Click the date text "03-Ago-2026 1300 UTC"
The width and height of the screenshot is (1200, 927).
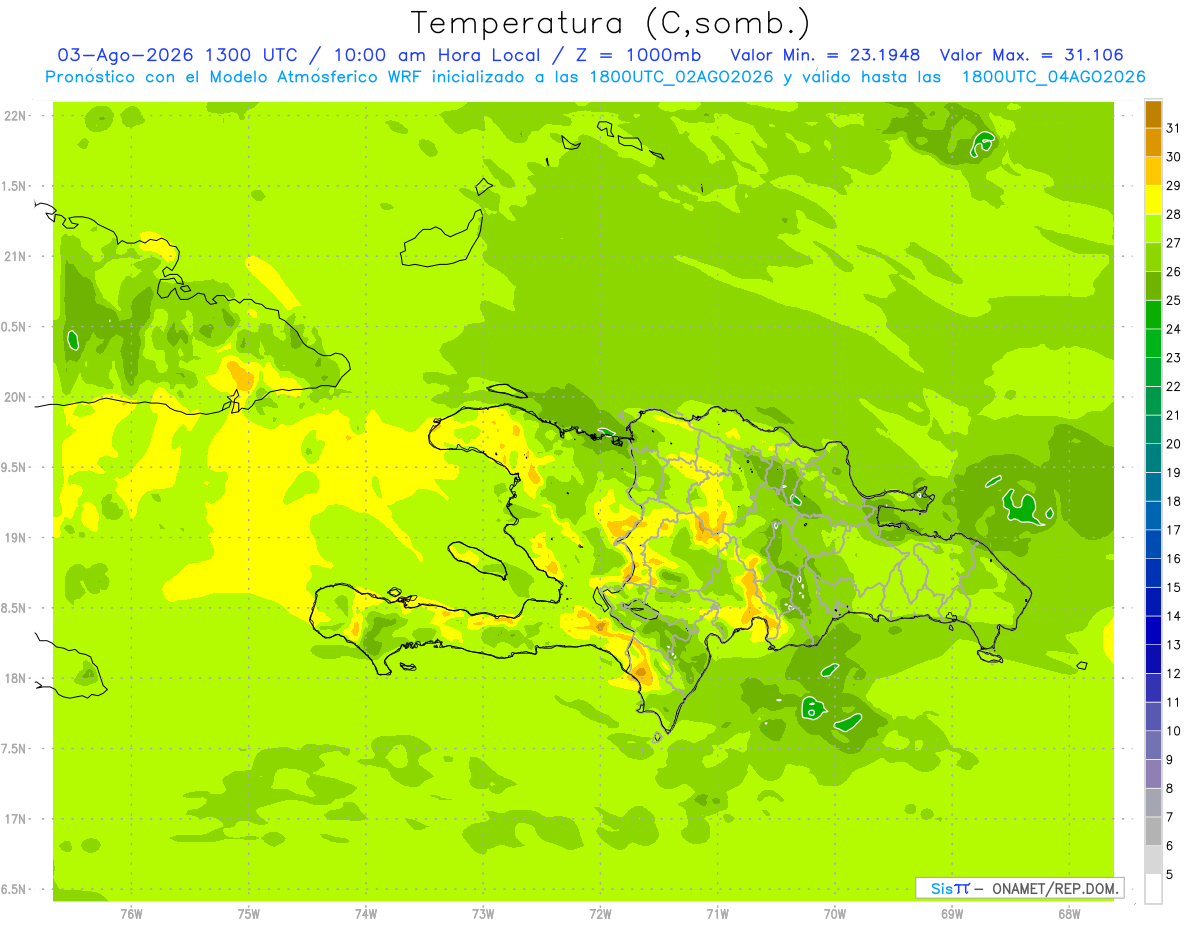point(175,55)
